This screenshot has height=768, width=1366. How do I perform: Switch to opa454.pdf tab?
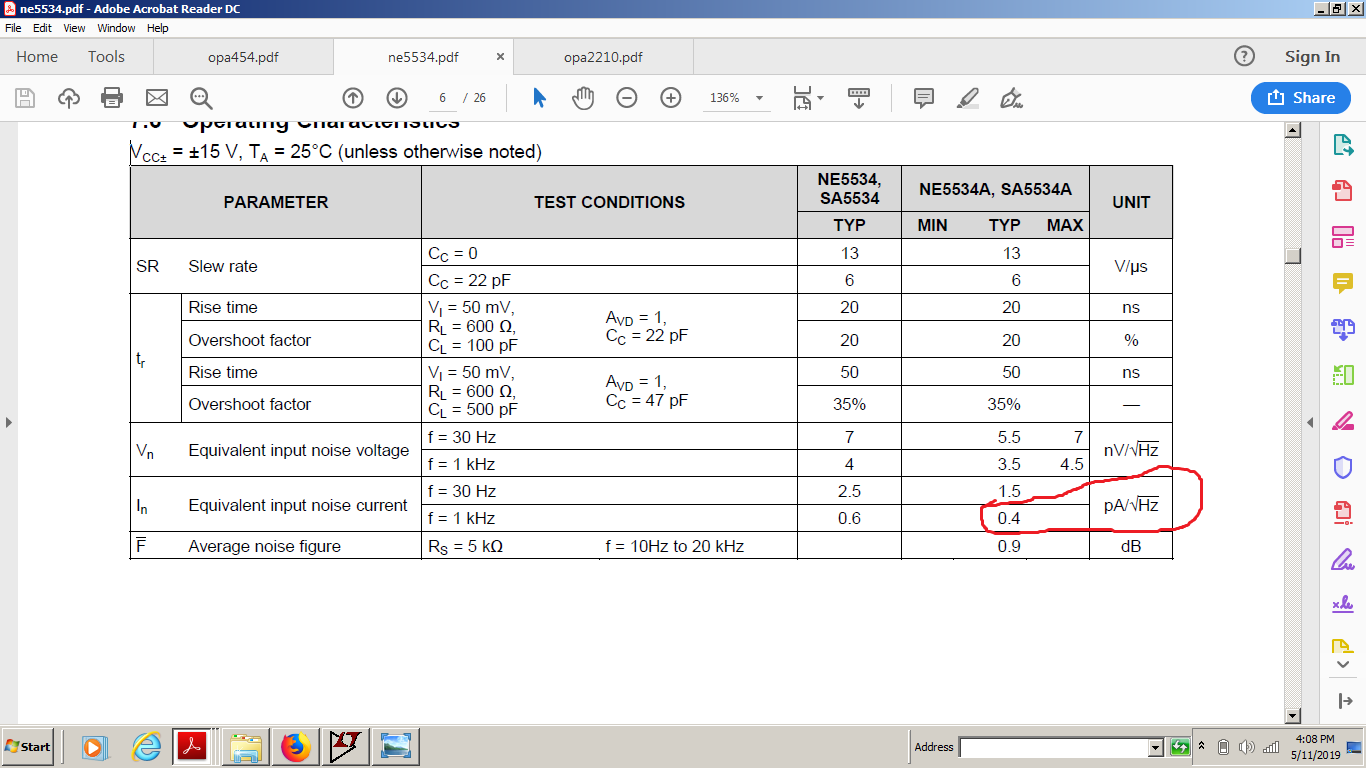243,57
